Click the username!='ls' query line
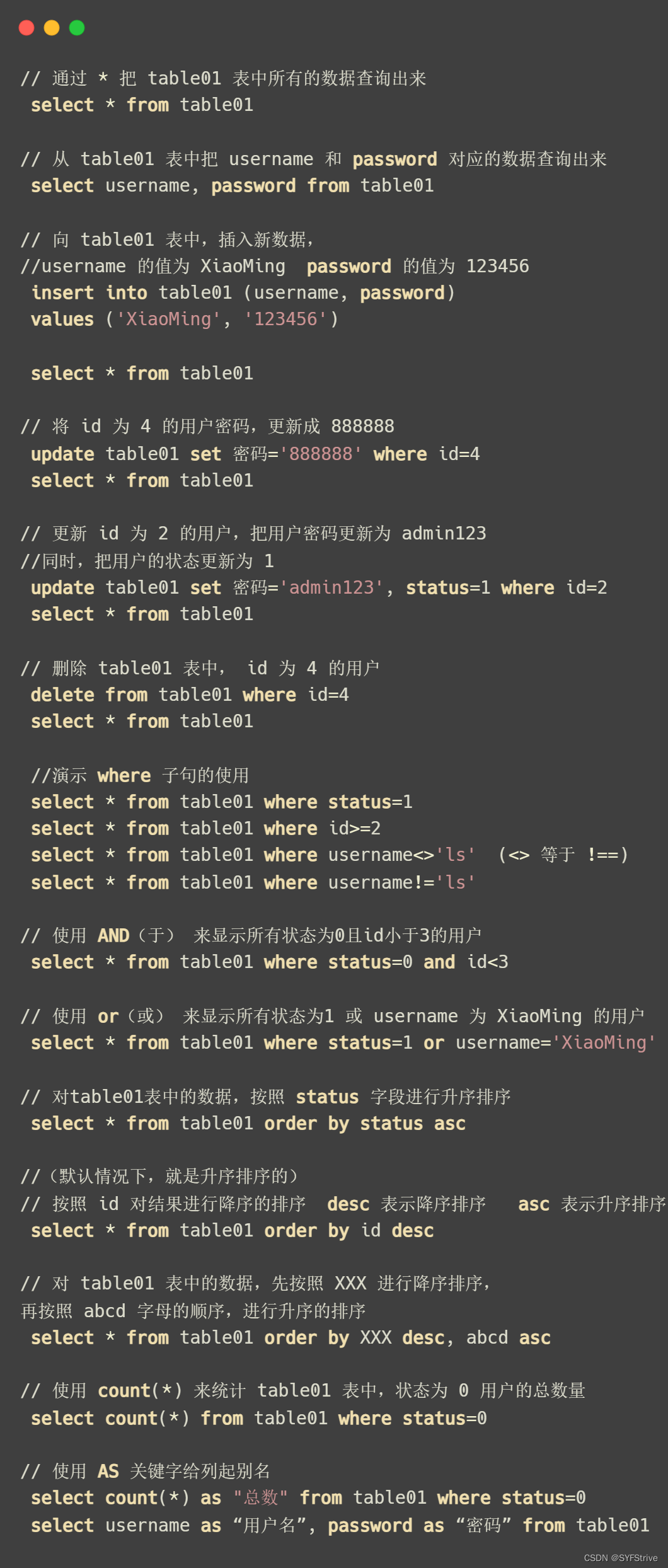Viewport: 668px width, 1568px height. [253, 882]
